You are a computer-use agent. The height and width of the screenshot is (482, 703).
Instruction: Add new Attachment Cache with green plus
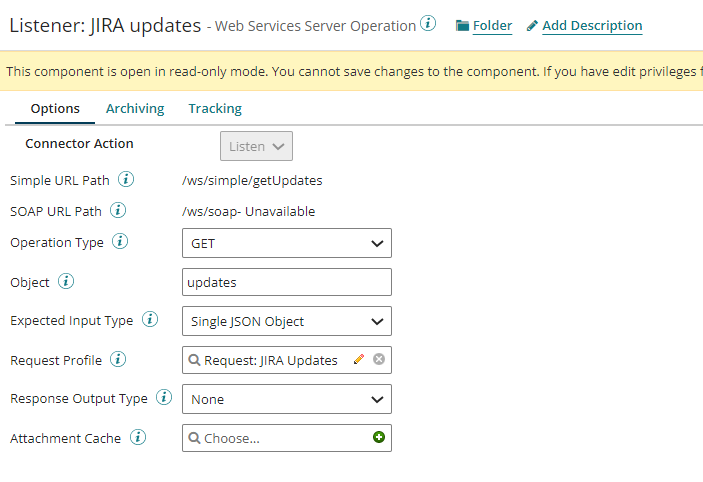[379, 438]
